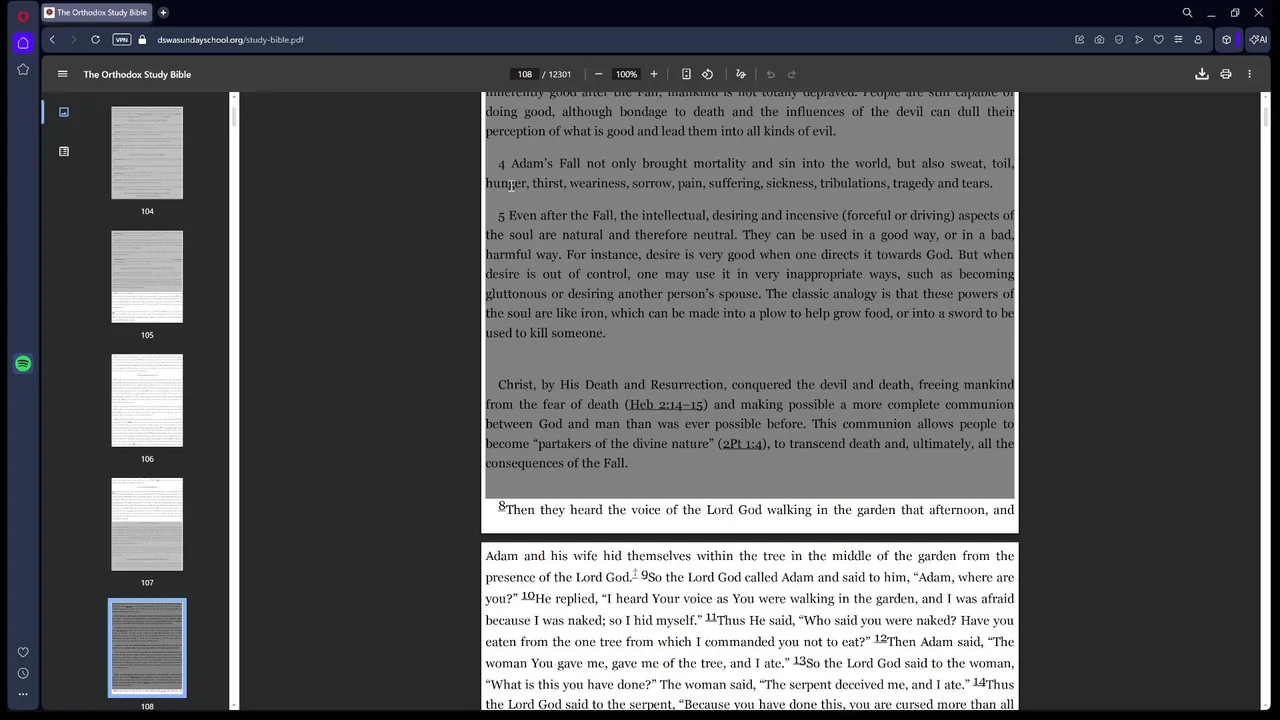Rotate the document counterclockwise
The height and width of the screenshot is (720, 1280).
coord(707,74)
